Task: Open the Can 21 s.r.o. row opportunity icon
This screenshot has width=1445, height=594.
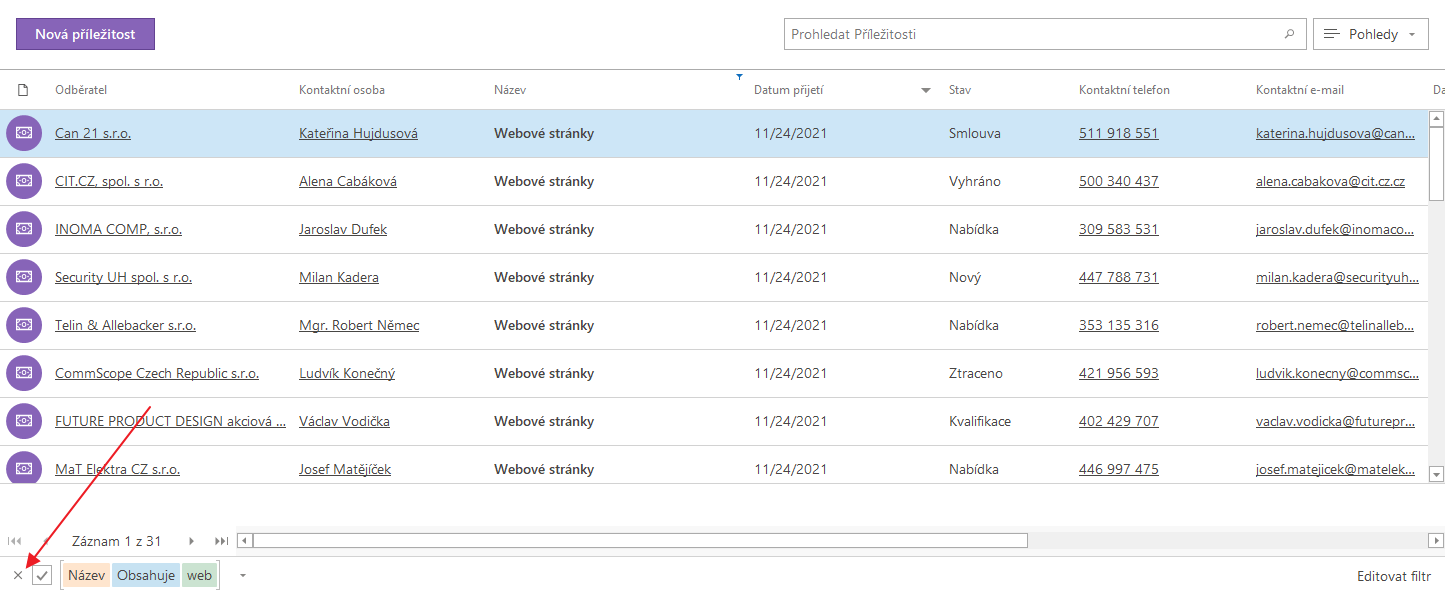Action: 24,133
